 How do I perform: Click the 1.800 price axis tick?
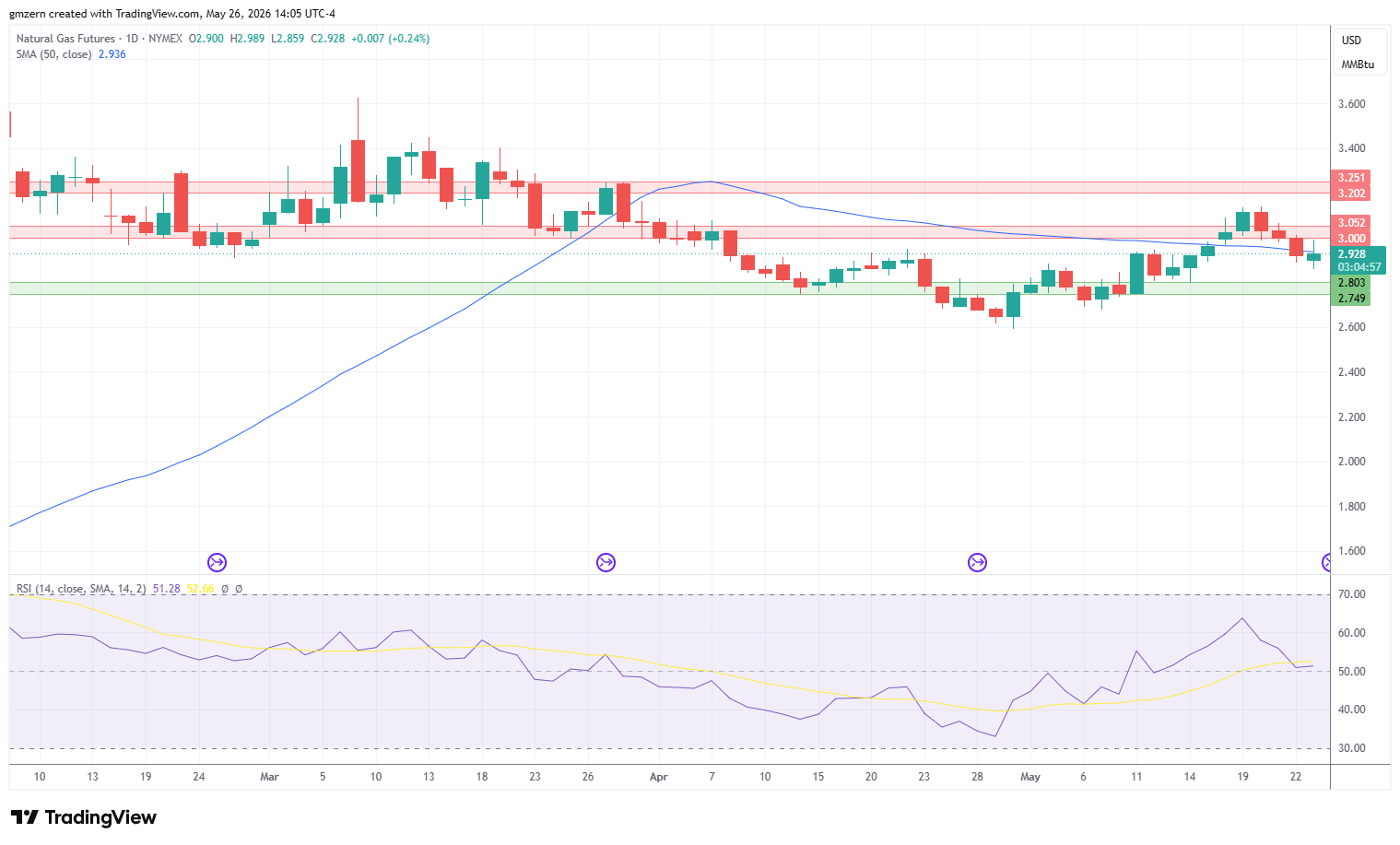[x=1351, y=507]
